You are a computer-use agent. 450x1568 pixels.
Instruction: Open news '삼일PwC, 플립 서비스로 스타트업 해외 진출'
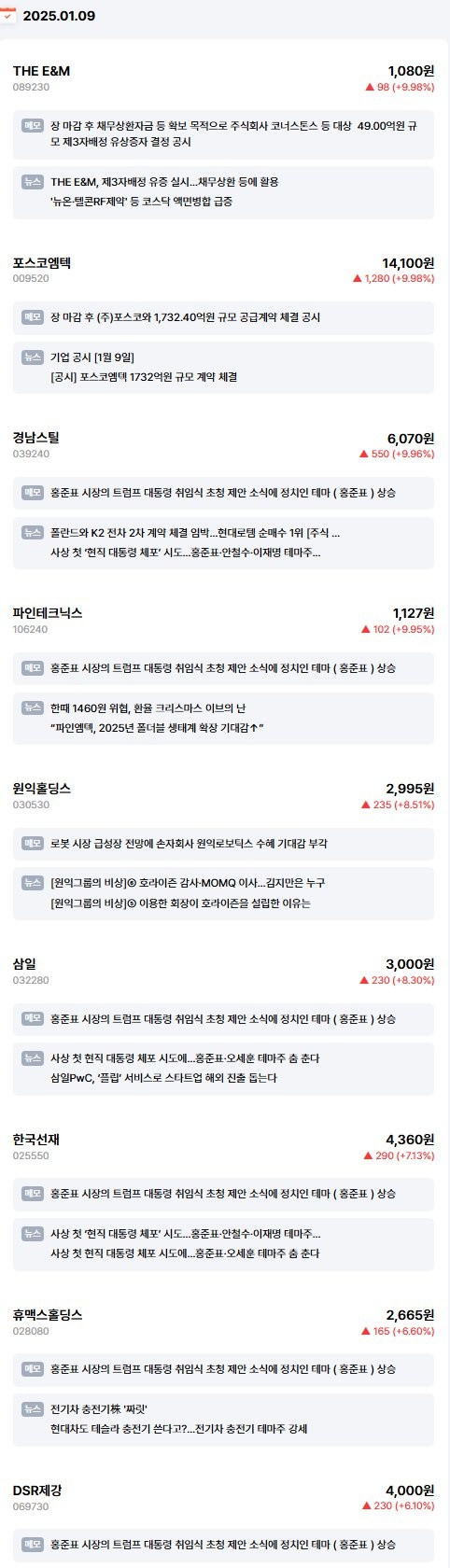click(163, 1078)
